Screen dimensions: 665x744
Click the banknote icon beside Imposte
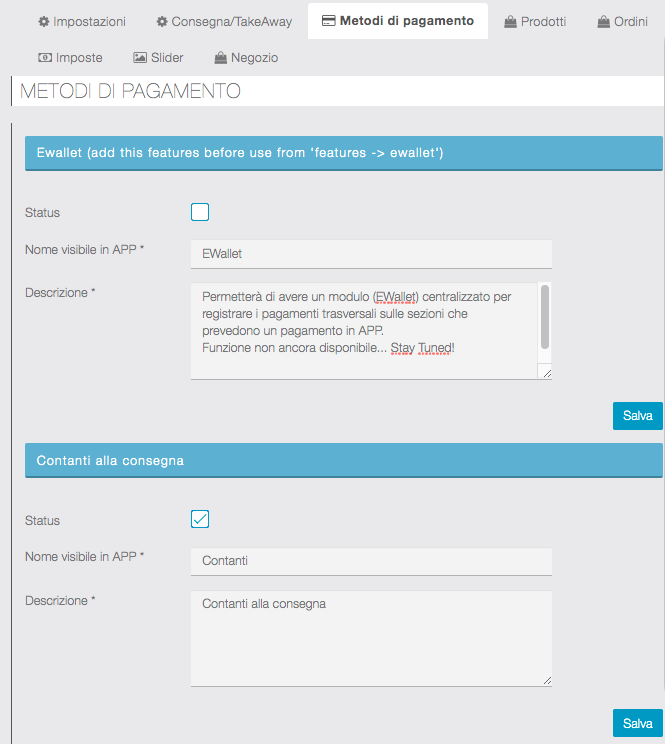pos(44,58)
